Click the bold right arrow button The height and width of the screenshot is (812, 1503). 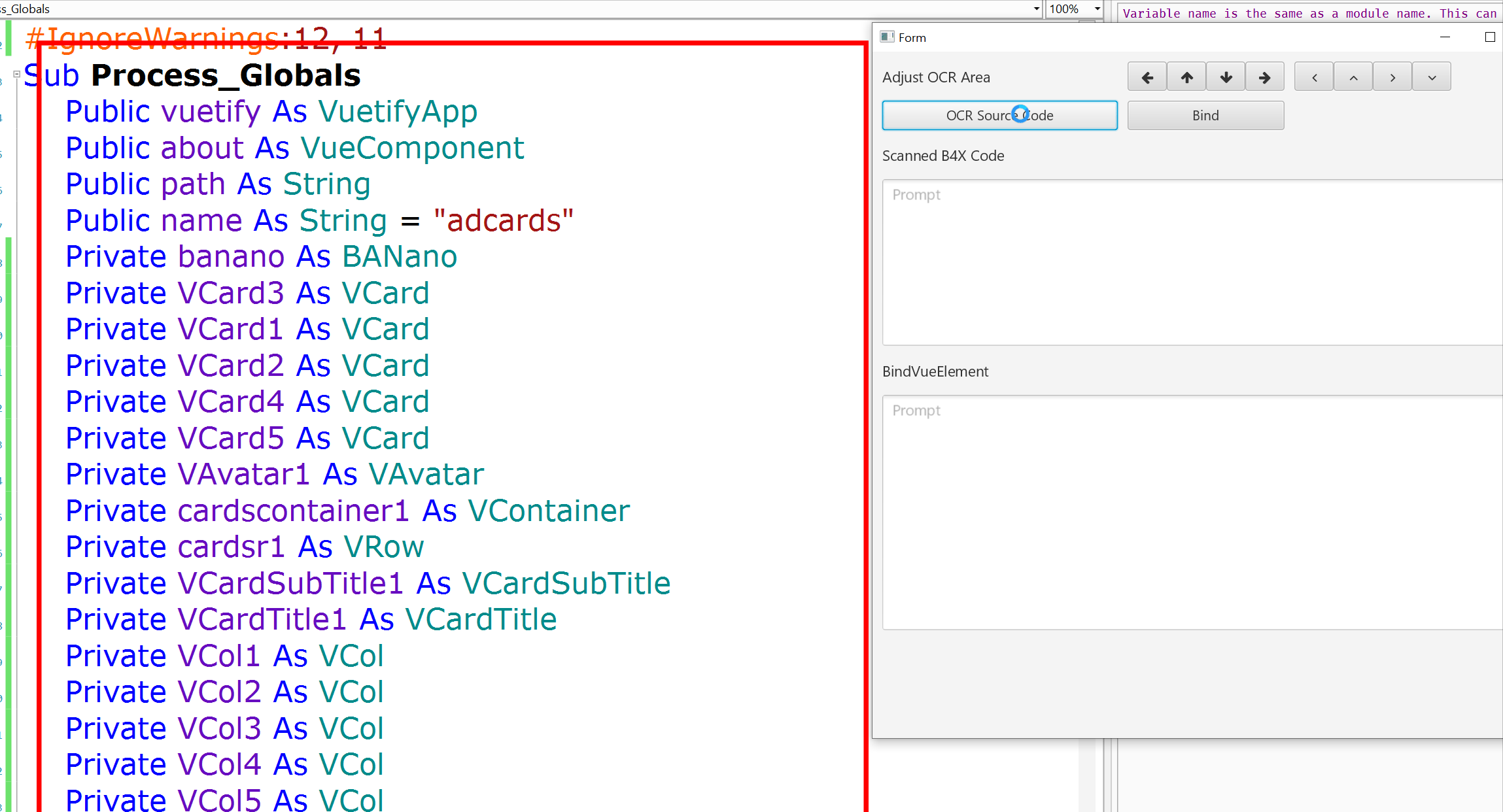tap(1264, 78)
